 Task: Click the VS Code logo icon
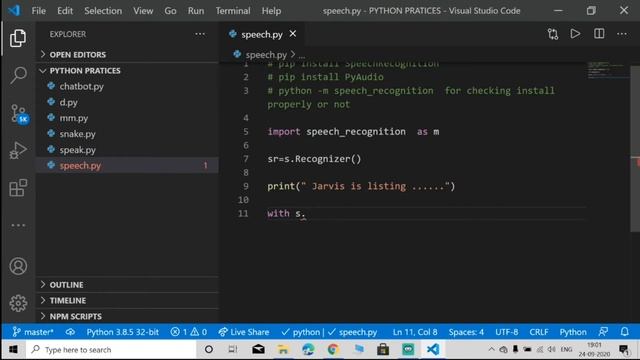tap(14, 10)
